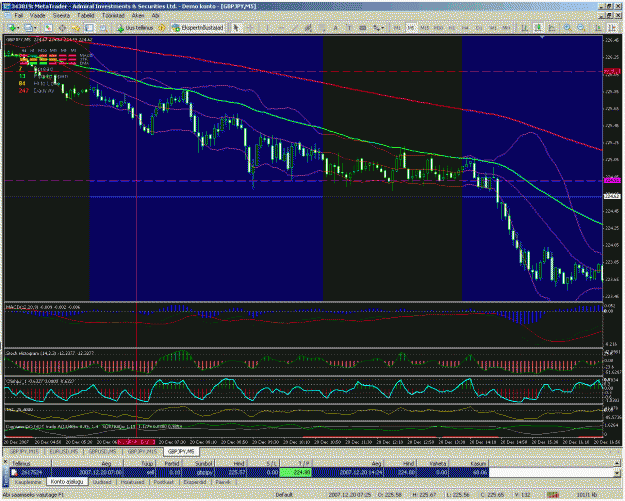Click the profiles icon

[28, 28]
